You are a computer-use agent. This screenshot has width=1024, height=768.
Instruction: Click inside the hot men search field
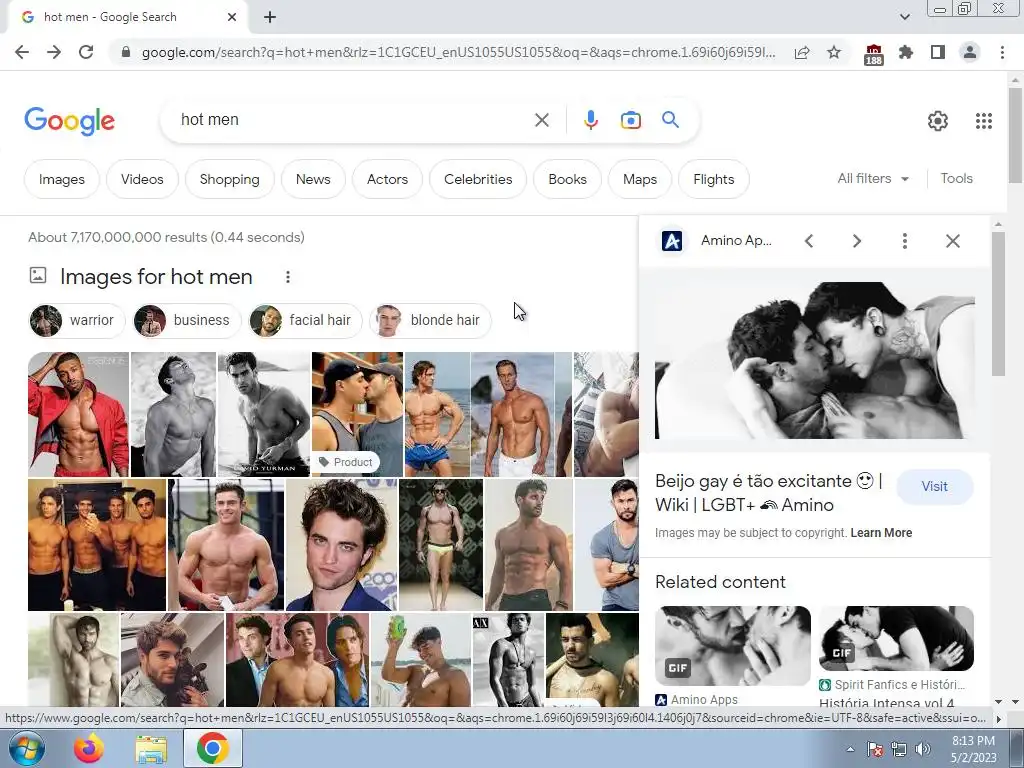(353, 120)
